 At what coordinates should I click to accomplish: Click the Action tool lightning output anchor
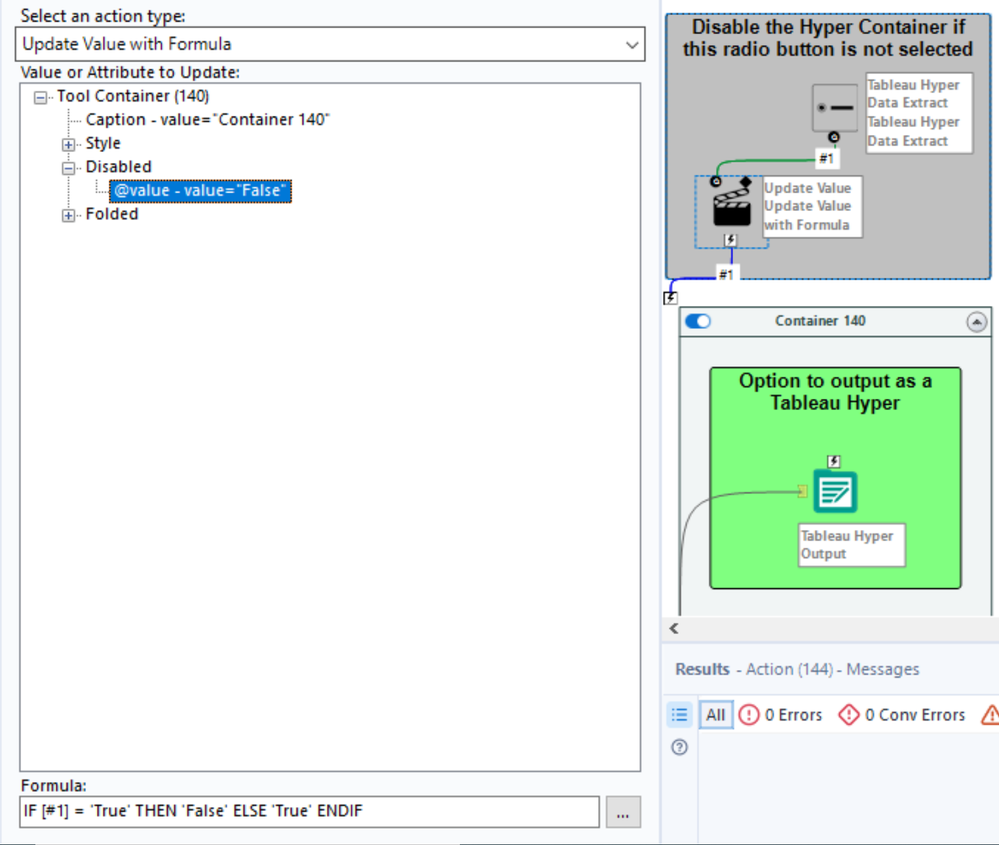tap(731, 240)
